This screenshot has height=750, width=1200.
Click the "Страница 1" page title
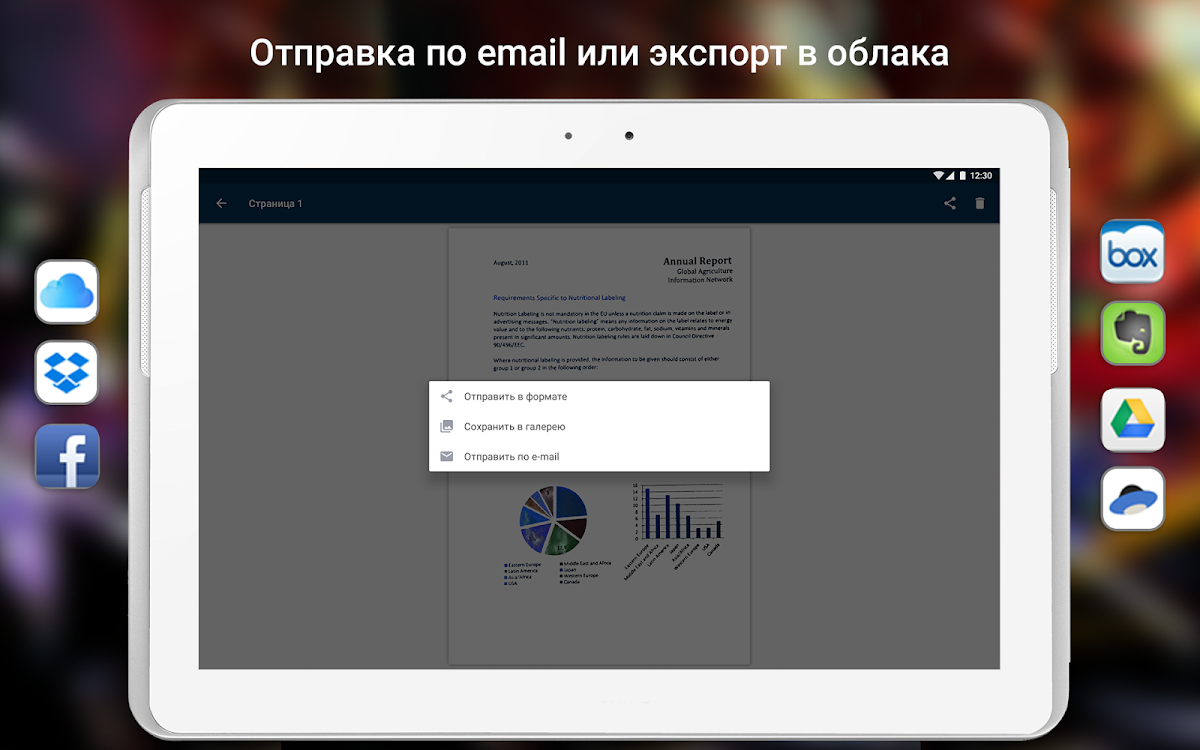point(275,204)
